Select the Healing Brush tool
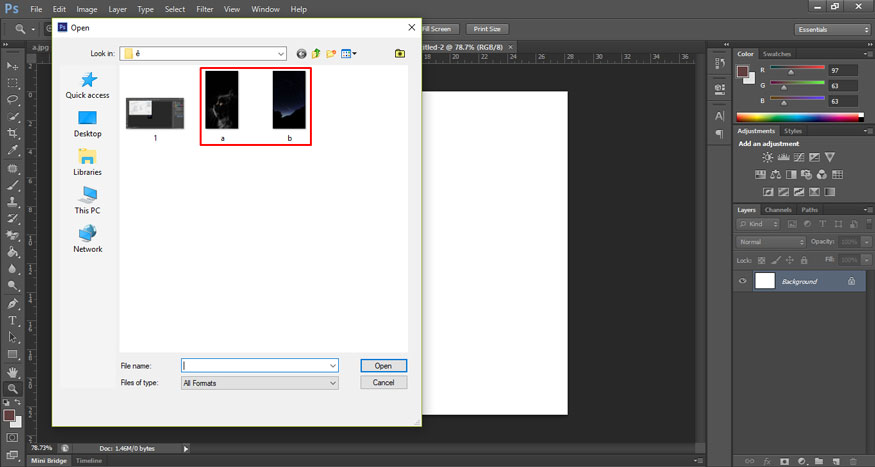 [x=12, y=168]
